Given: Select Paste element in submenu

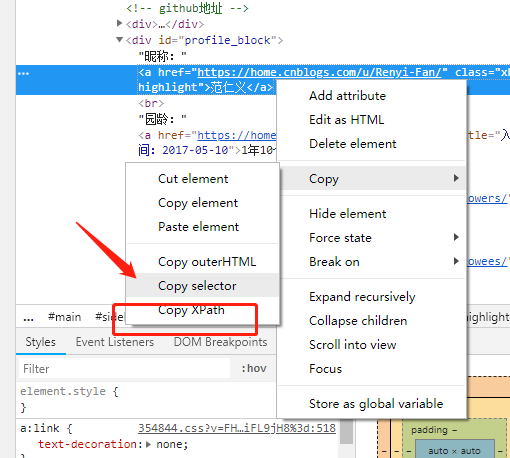Looking at the screenshot, I should tap(198, 227).
